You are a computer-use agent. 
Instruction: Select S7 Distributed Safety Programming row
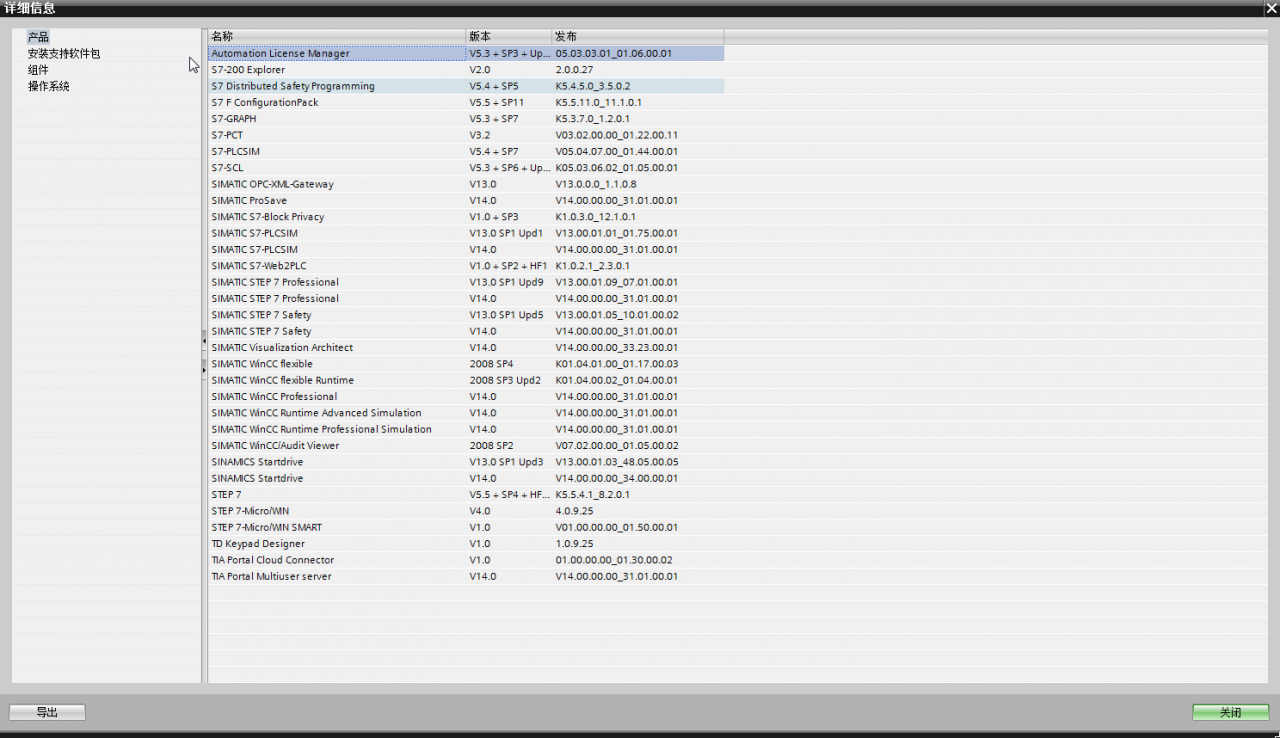[466, 86]
